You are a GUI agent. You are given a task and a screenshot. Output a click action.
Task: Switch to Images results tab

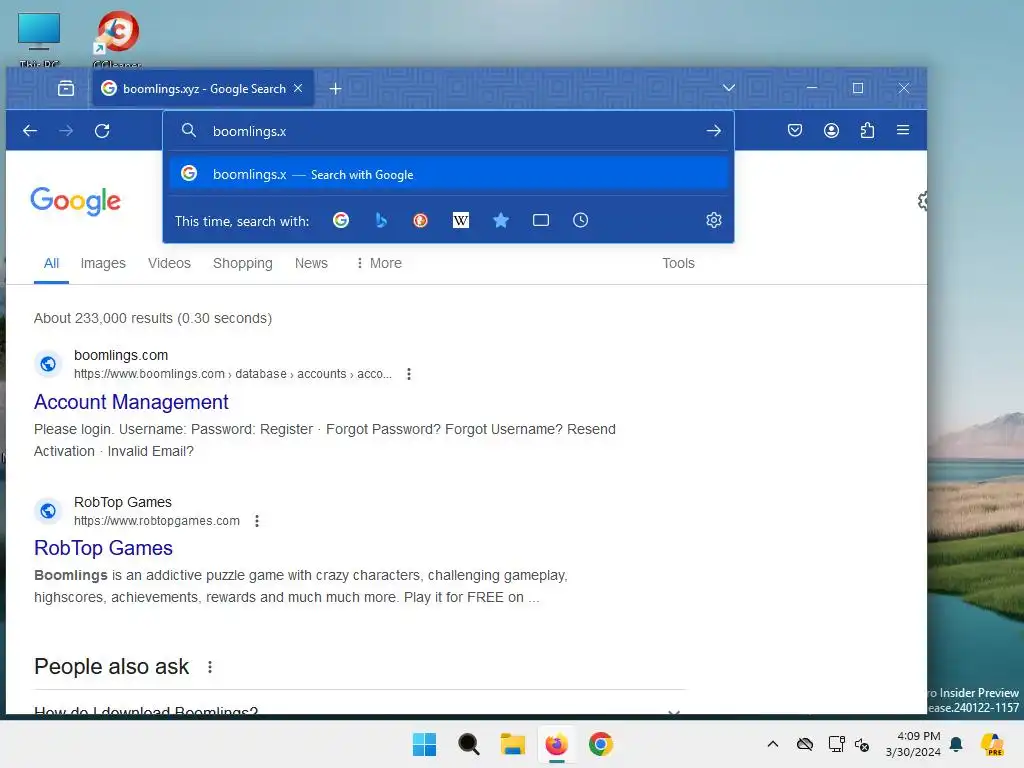pyautogui.click(x=103, y=263)
